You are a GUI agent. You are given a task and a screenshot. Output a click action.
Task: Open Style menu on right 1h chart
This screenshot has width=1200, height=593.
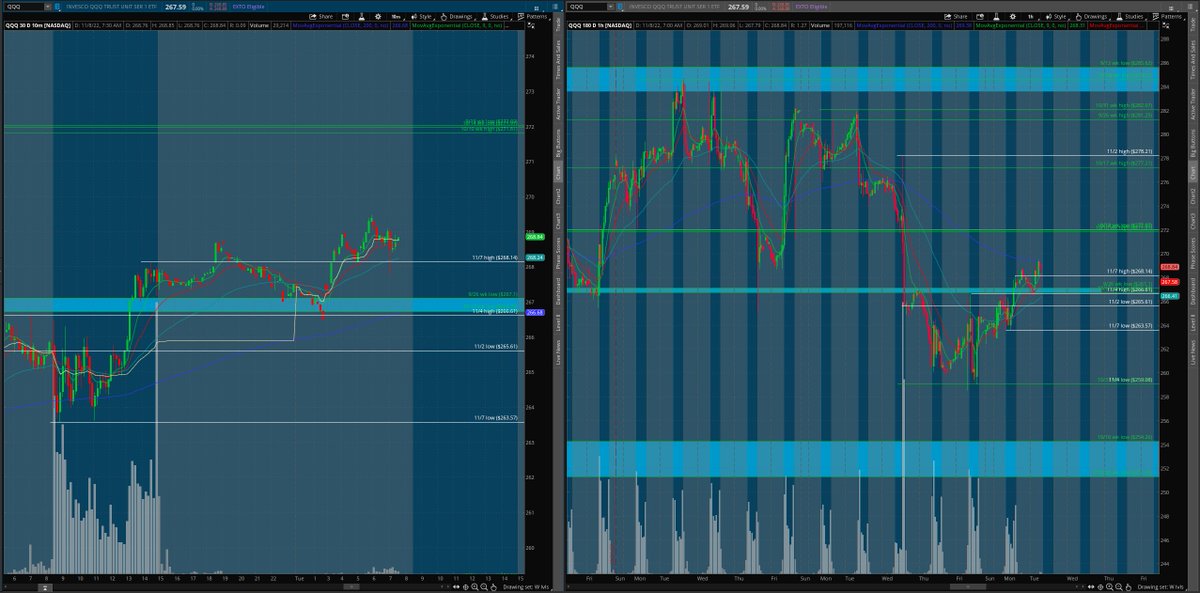1056,16
